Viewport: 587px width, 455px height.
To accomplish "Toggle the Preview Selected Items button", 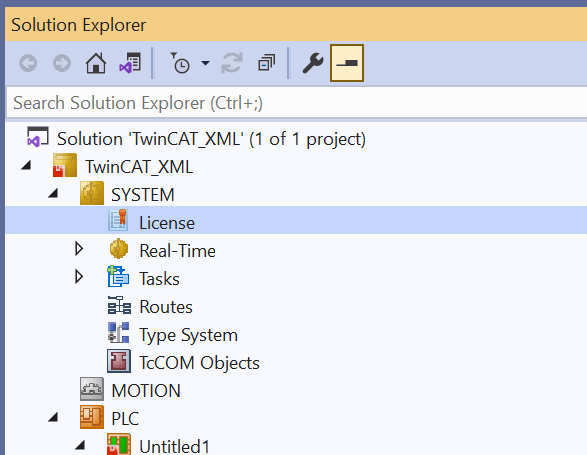I will [x=347, y=63].
